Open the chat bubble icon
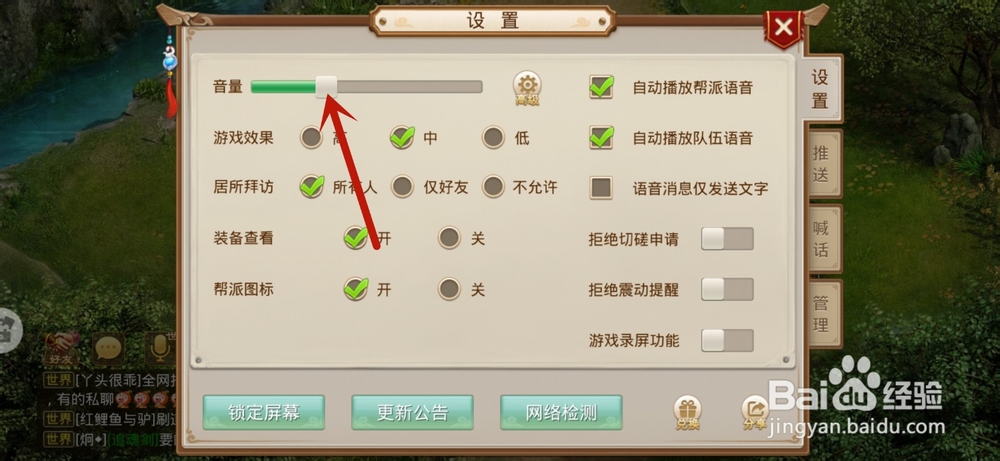This screenshot has height=461, width=1000. click(x=108, y=348)
